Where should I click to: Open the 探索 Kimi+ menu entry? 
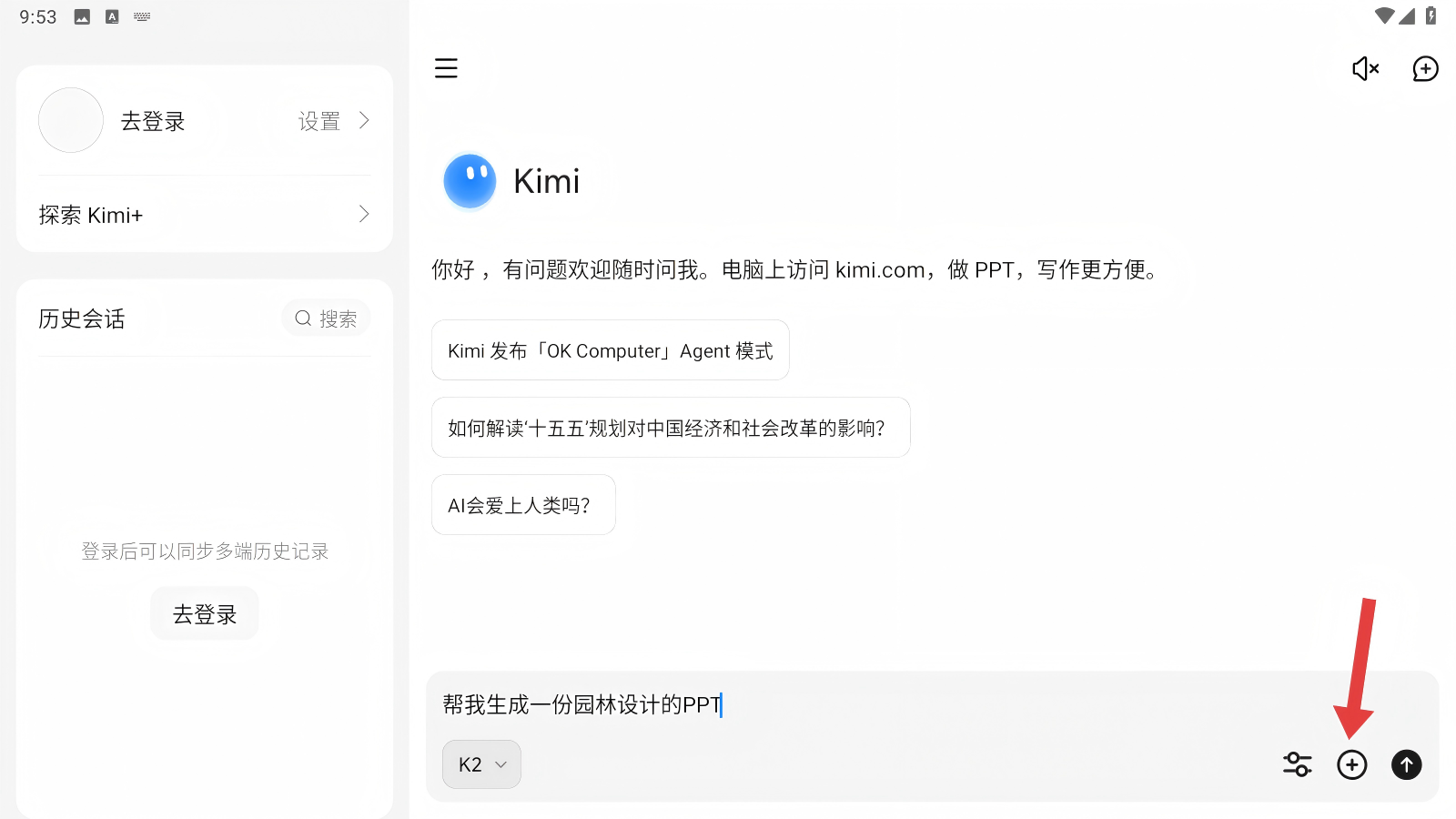(x=91, y=215)
